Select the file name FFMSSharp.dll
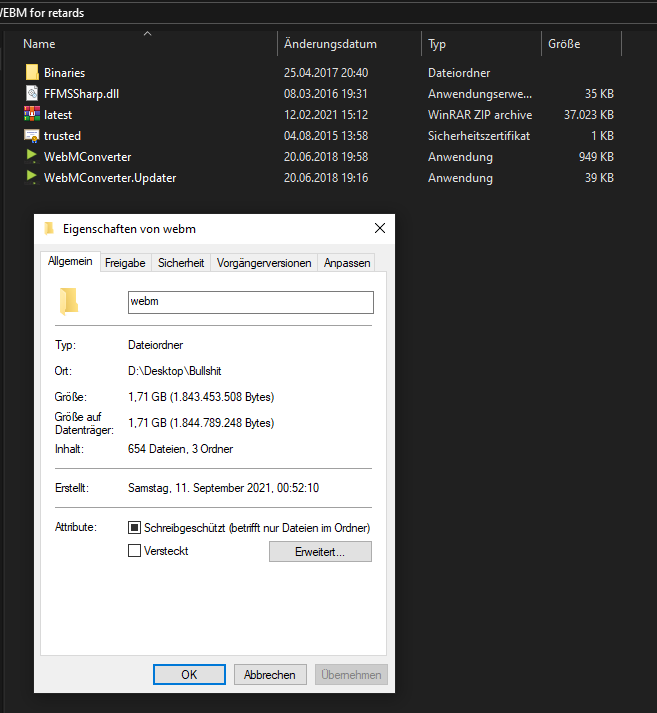The image size is (657, 713). (x=81, y=94)
